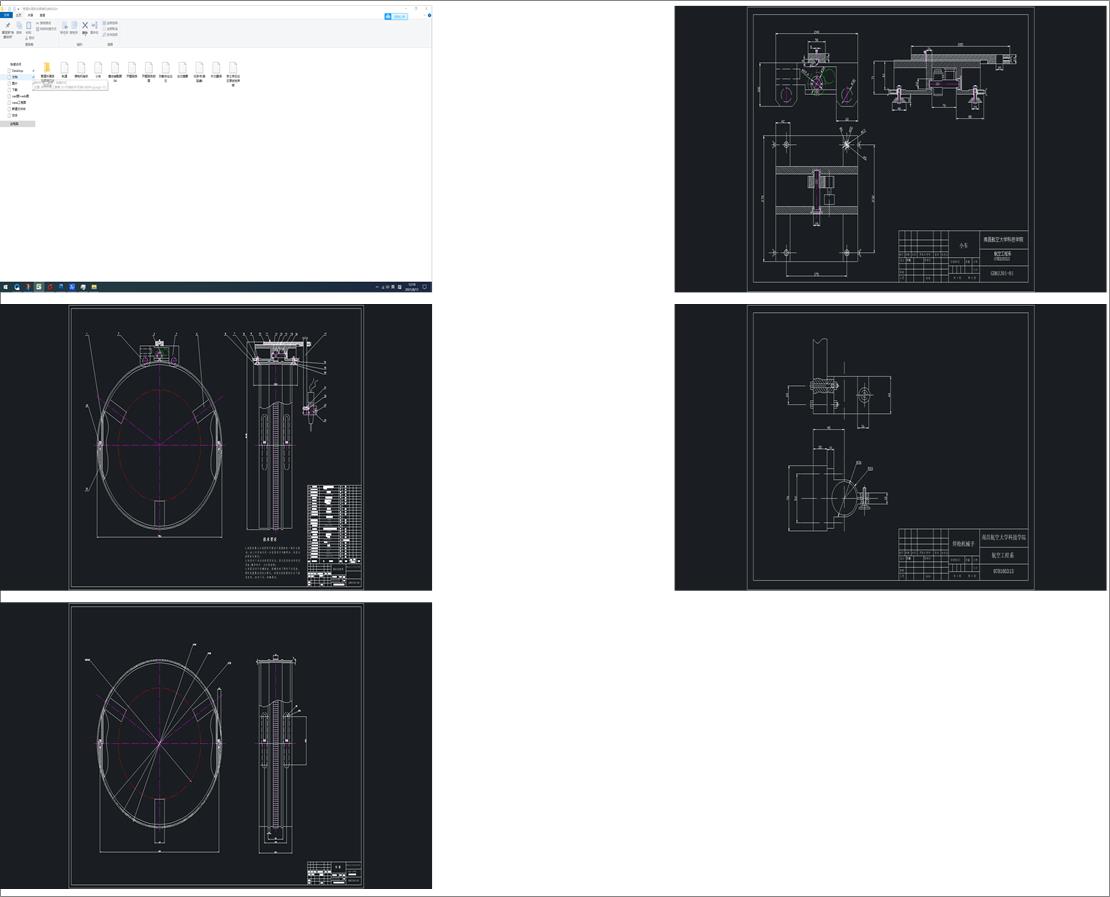Open the oval ring assembly drawing with the parts list
The height and width of the screenshot is (897, 1110).
click(x=216, y=447)
